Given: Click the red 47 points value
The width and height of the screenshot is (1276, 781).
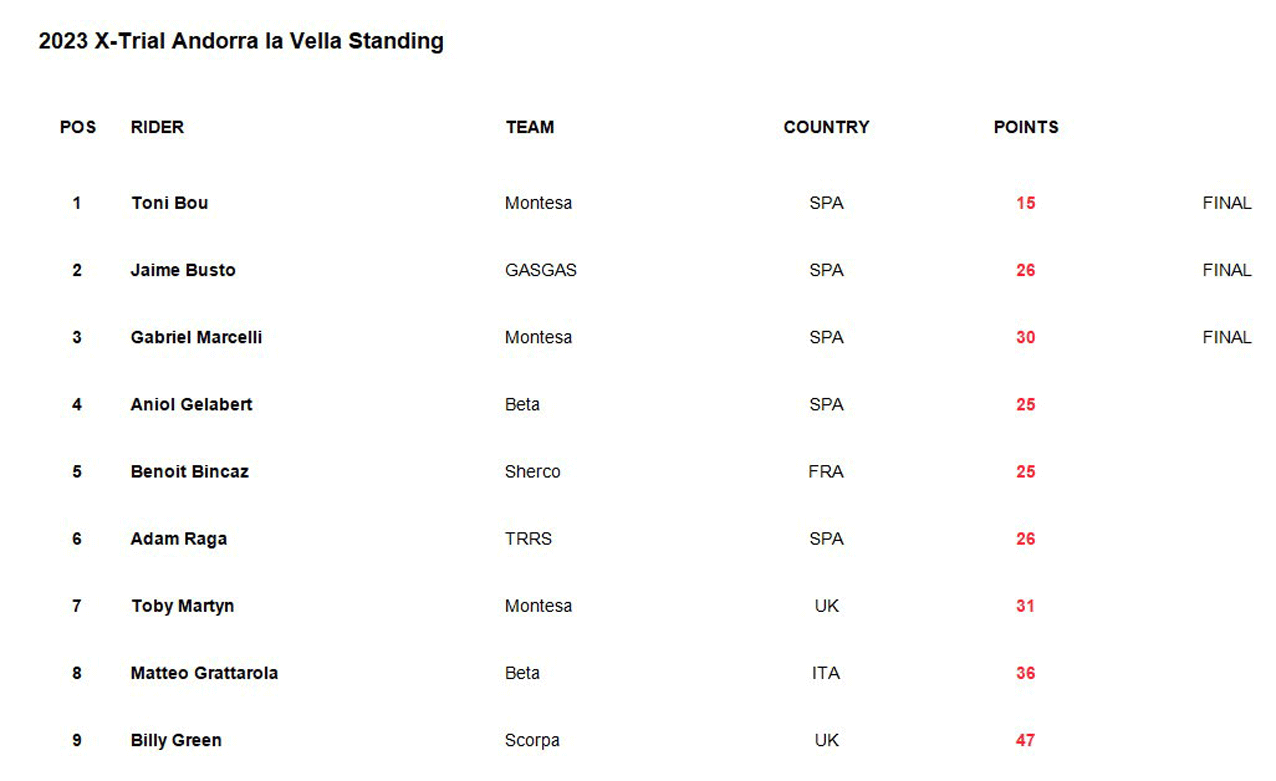Looking at the screenshot, I should (1025, 740).
